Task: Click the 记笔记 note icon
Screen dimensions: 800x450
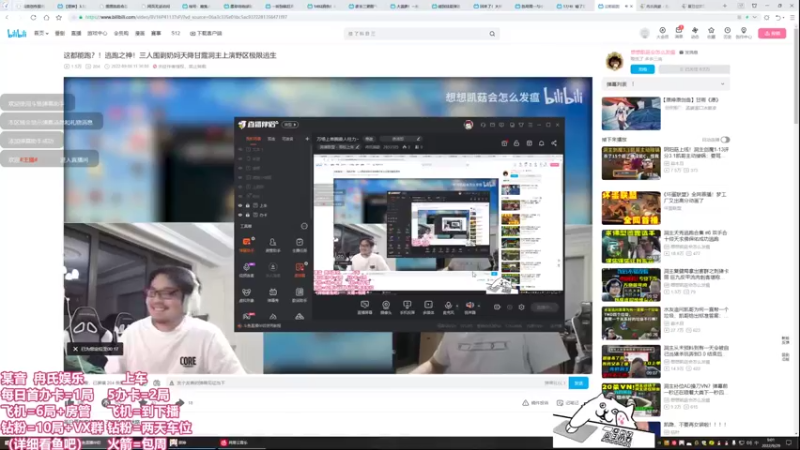Action: pos(560,403)
